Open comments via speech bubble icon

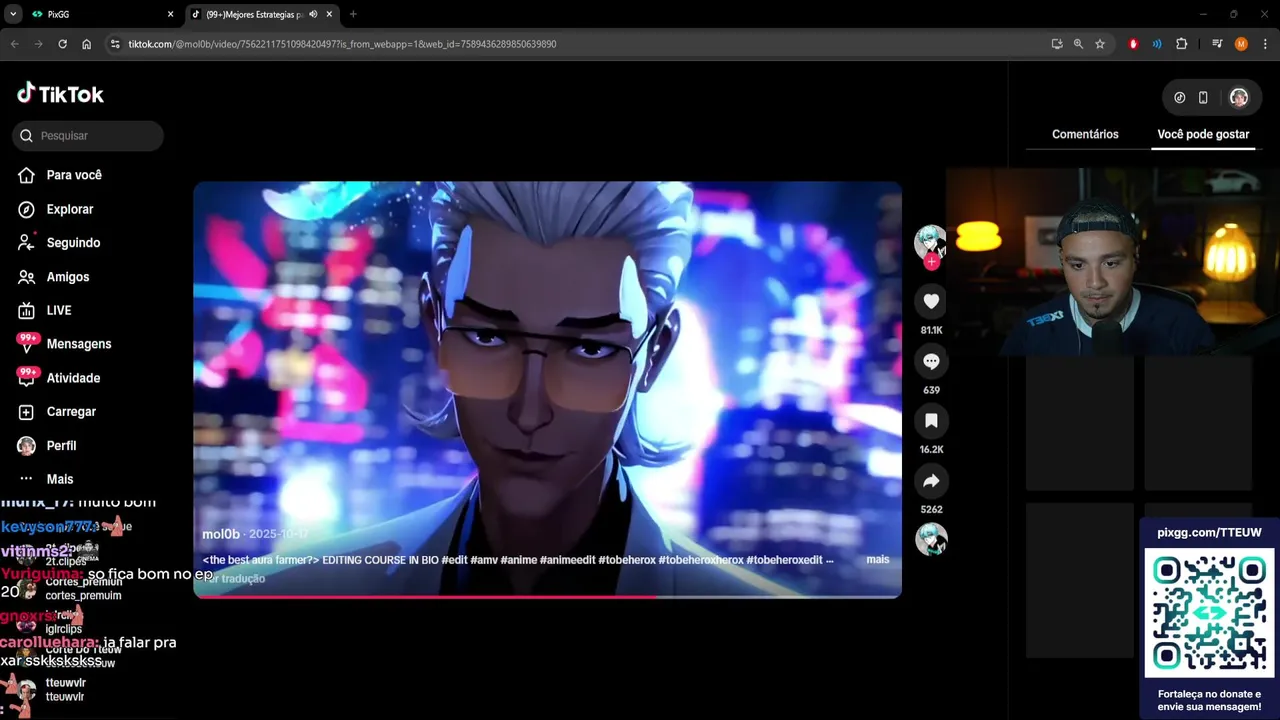[931, 361]
